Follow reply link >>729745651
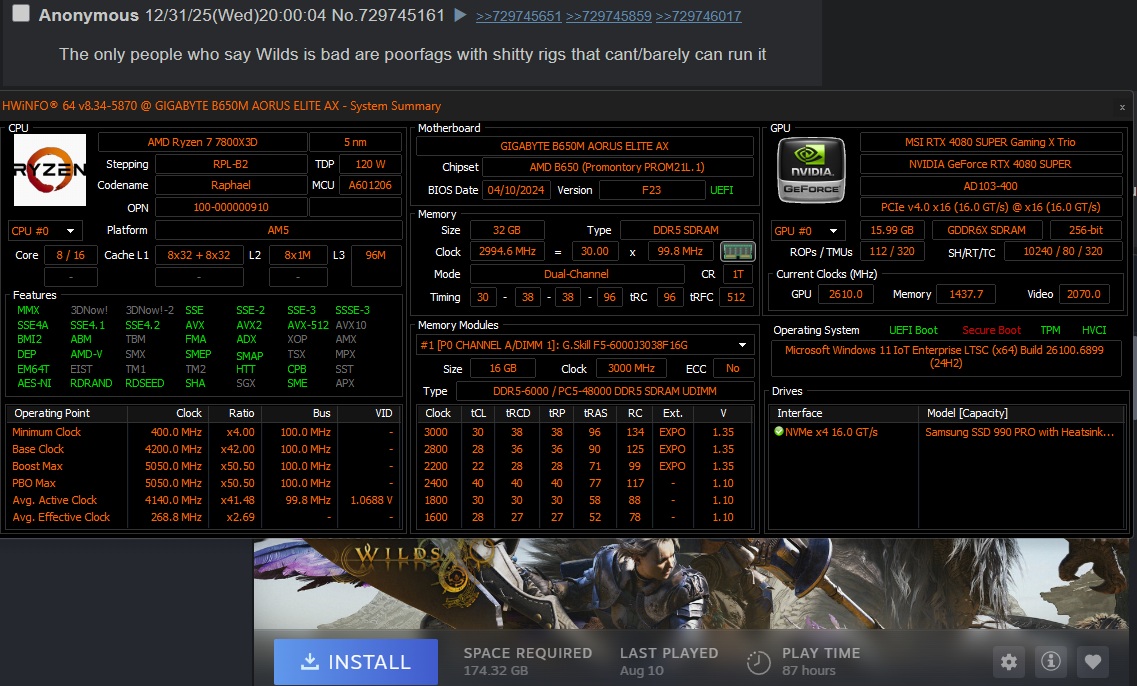Image resolution: width=1137 pixels, height=686 pixels. click(x=518, y=16)
